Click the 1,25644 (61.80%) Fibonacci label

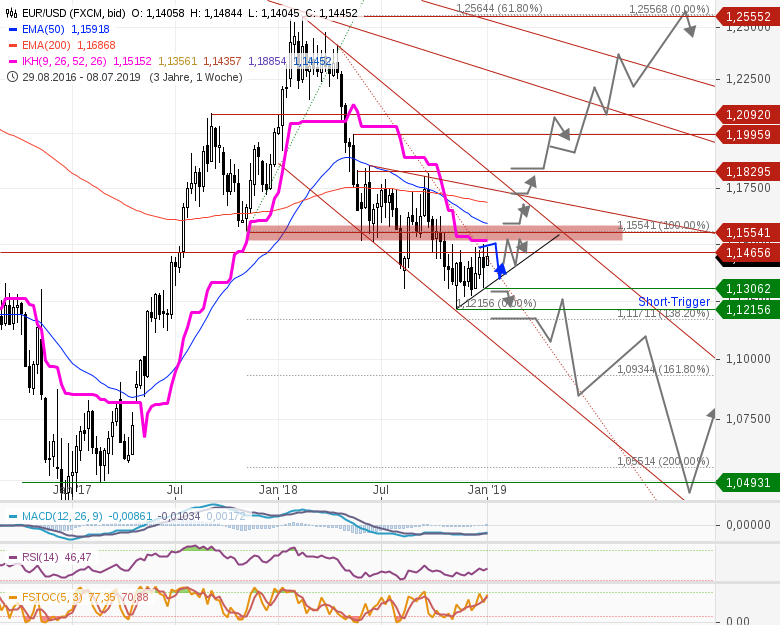pos(499,8)
